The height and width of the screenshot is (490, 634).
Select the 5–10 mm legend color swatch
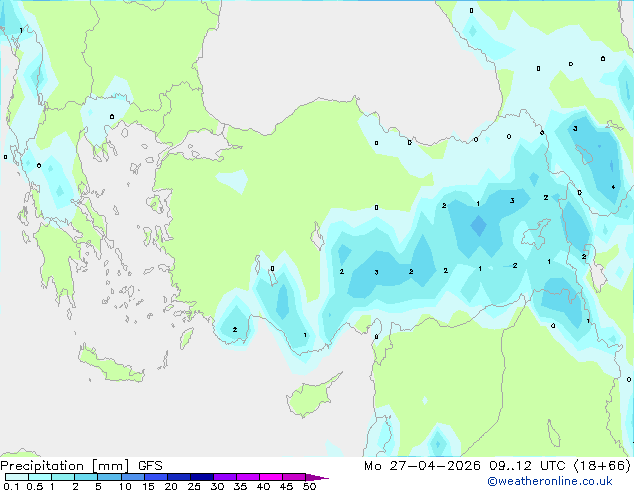point(109,477)
